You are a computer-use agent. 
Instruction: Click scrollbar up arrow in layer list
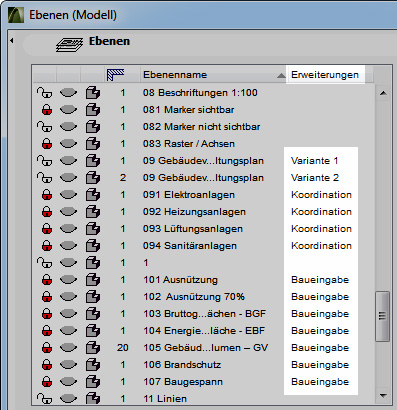coord(383,93)
